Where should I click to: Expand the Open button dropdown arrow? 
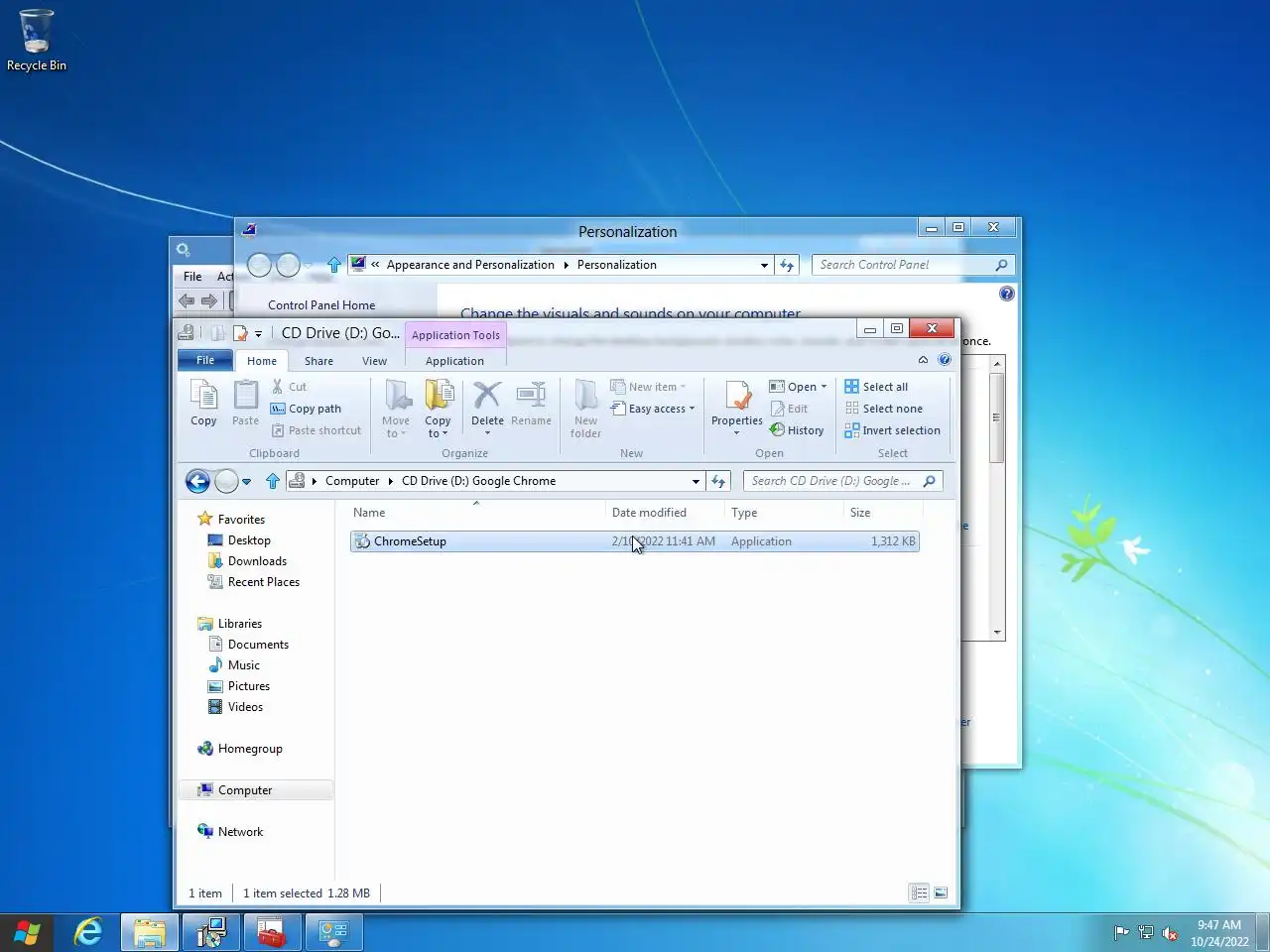pos(824,387)
